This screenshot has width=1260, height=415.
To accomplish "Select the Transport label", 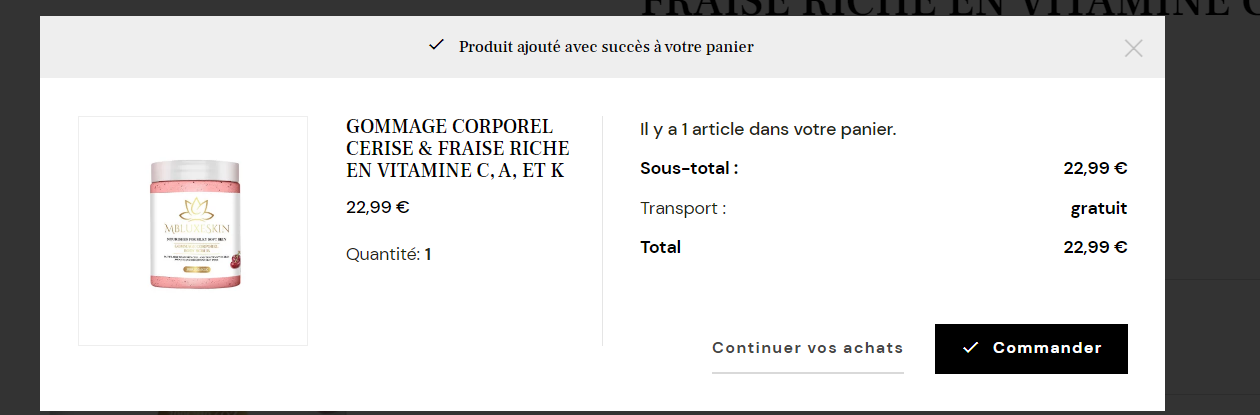I will [683, 208].
